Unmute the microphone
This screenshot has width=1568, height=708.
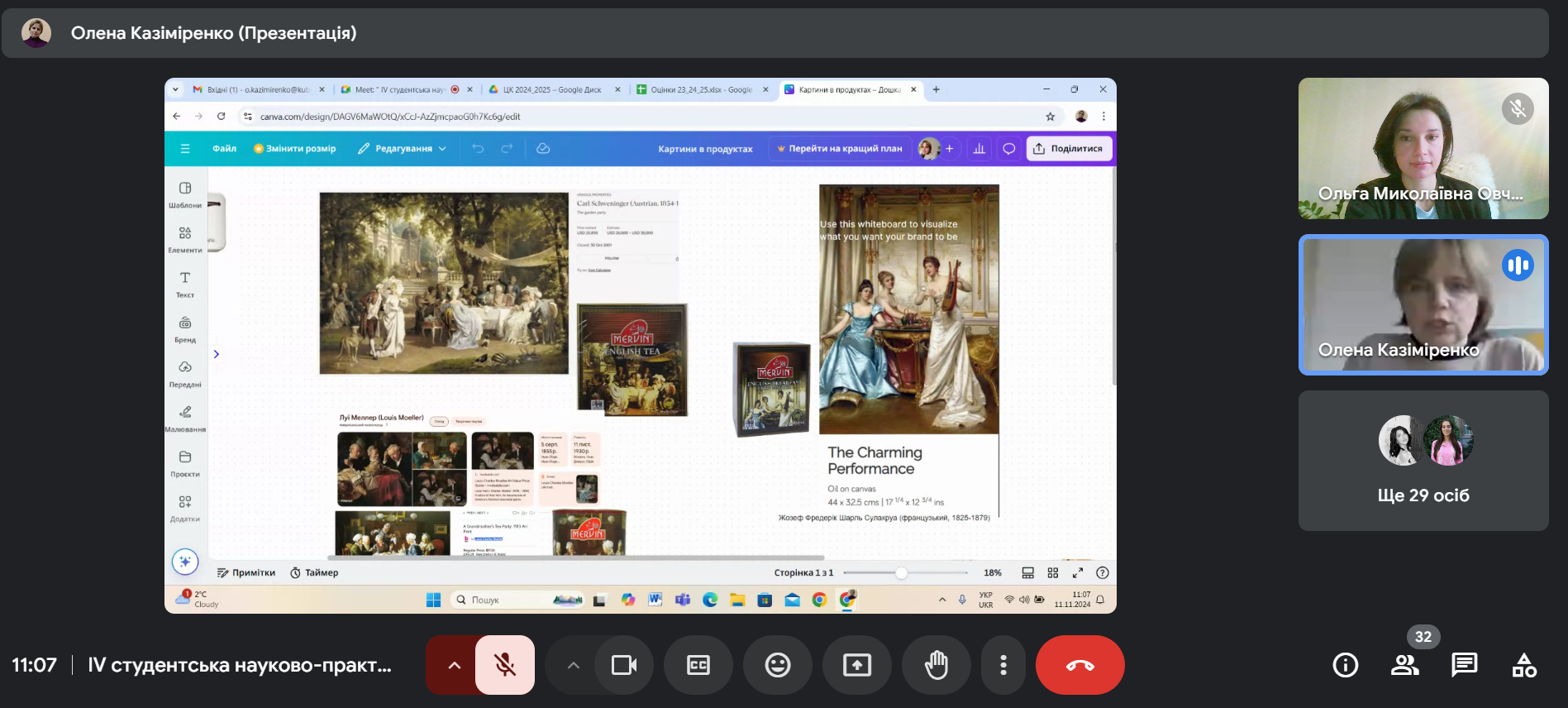pos(504,665)
